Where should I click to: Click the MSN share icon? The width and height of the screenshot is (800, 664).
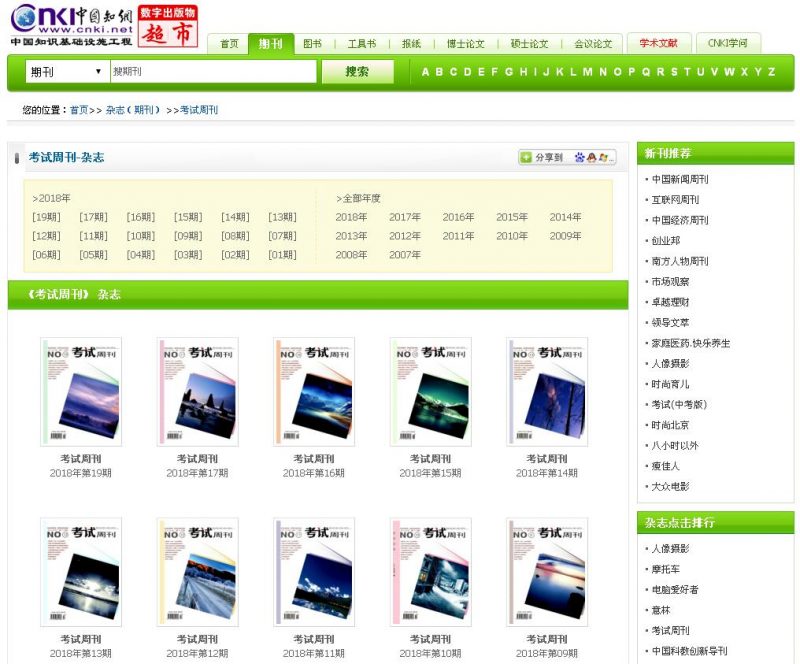point(605,156)
